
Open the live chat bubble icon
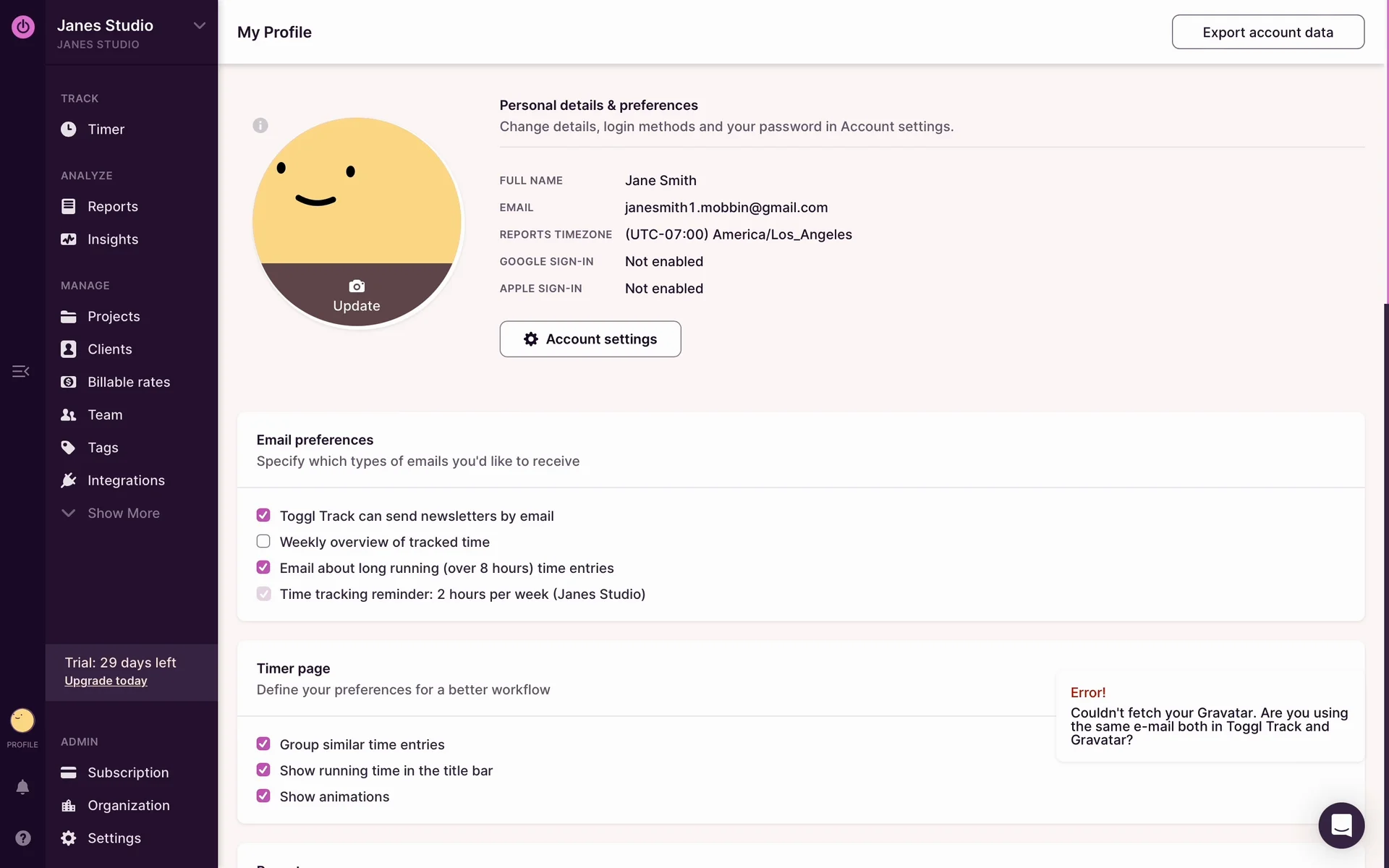pyautogui.click(x=1341, y=825)
